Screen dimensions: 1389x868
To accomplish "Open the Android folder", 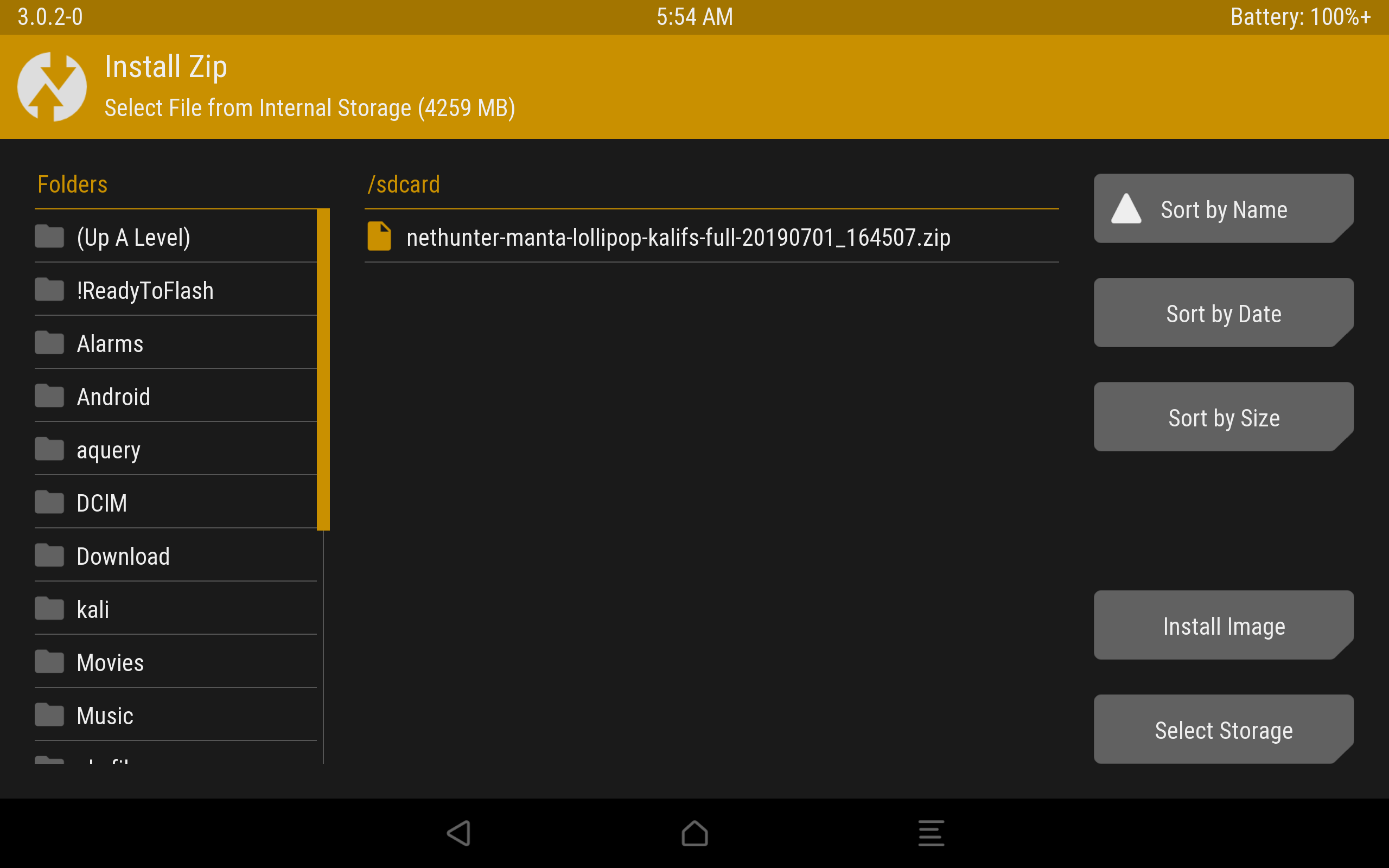I will 113,396.
